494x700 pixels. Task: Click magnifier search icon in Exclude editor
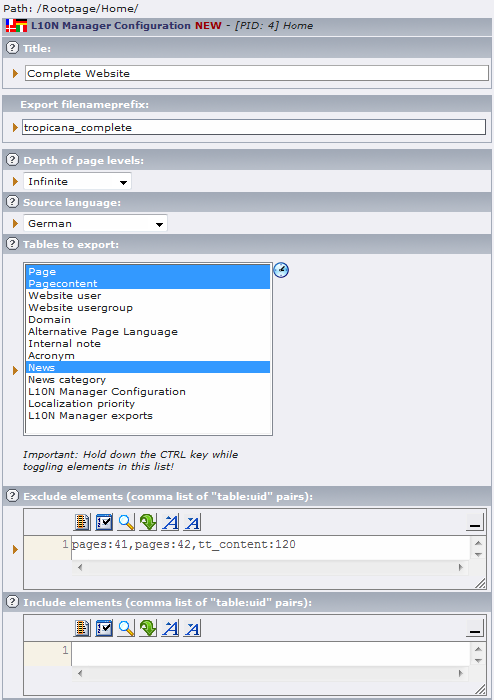126,522
